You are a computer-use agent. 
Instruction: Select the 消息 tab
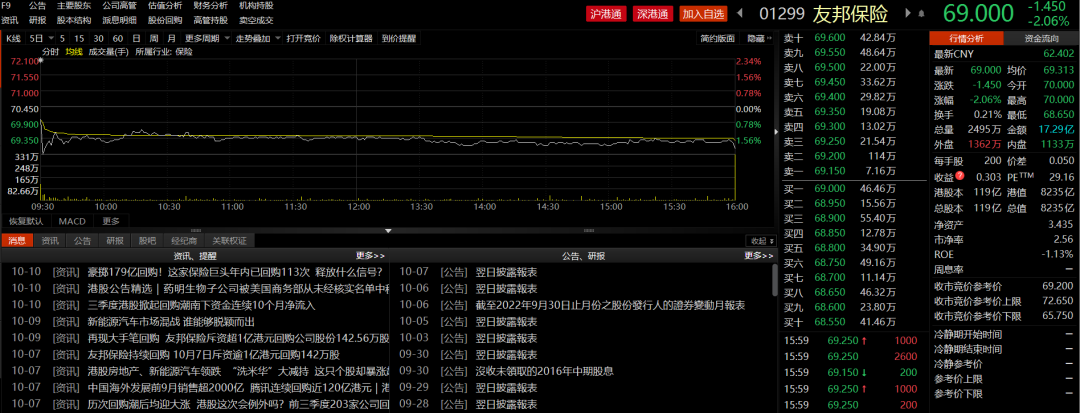(x=17, y=240)
